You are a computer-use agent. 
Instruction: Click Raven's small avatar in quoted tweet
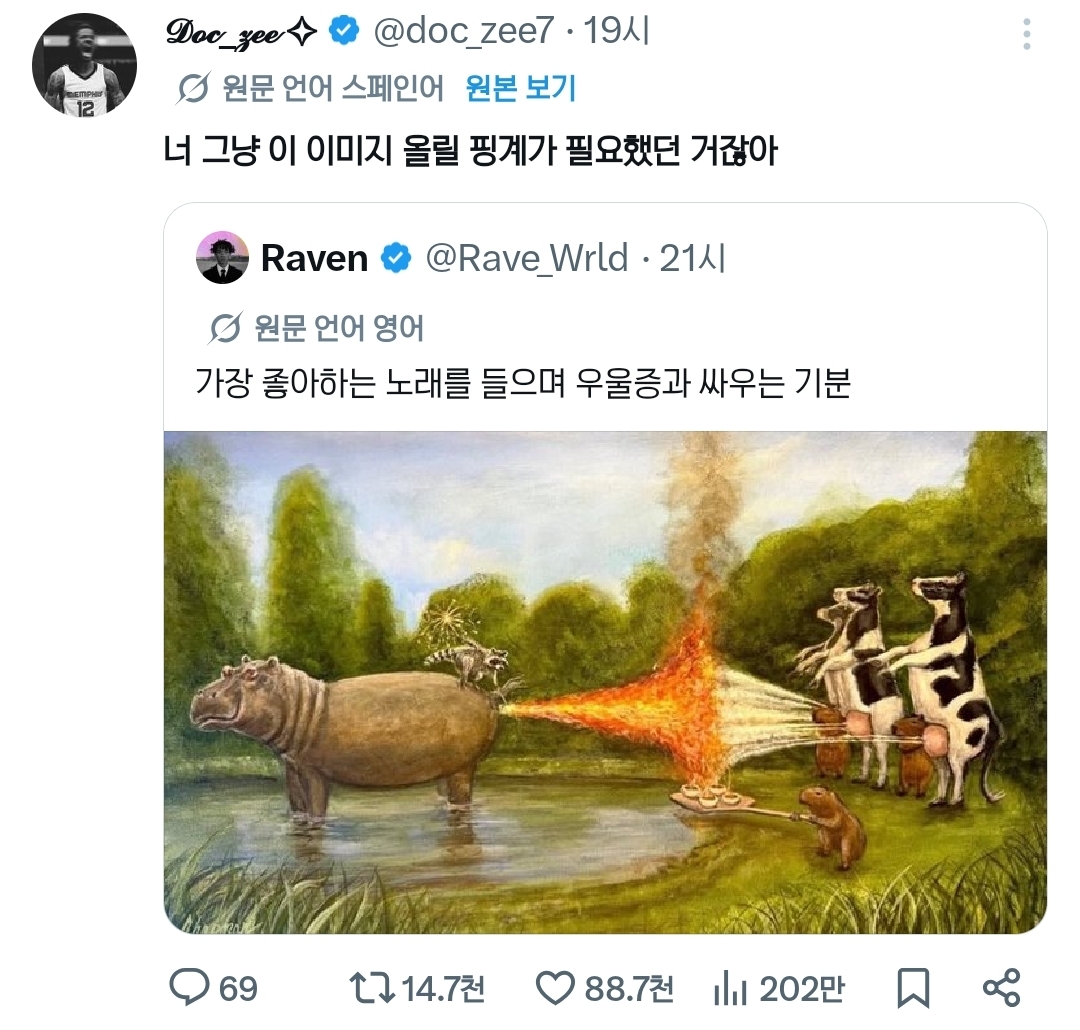[x=222, y=258]
